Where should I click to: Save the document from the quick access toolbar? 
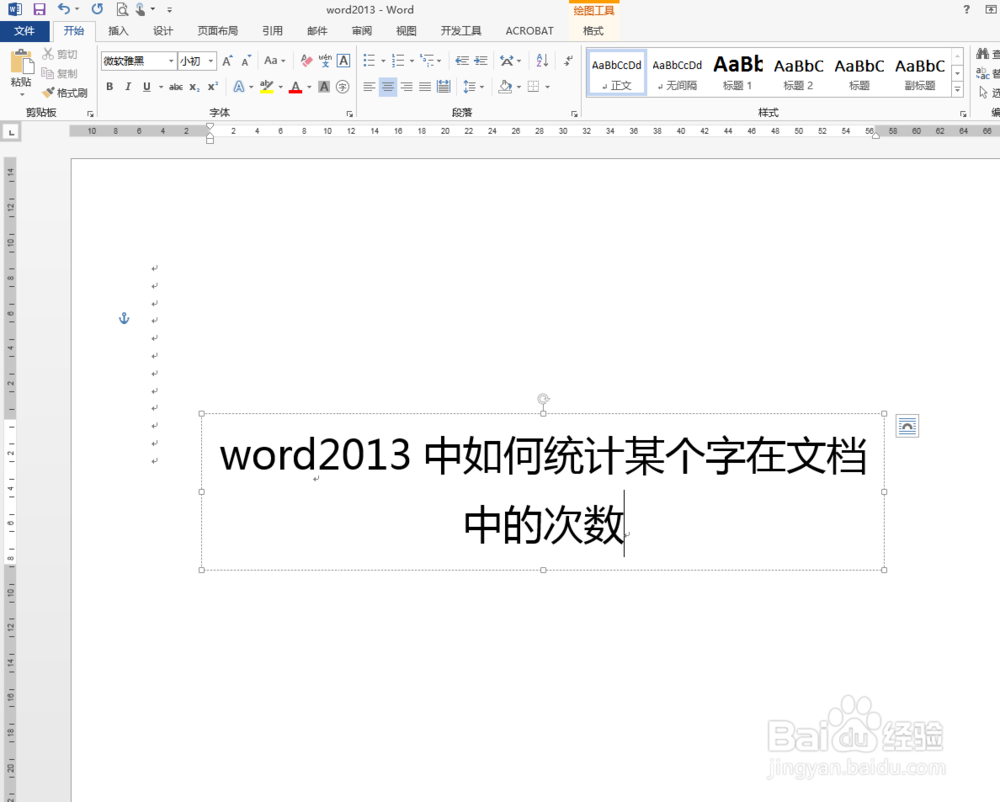[40, 9]
